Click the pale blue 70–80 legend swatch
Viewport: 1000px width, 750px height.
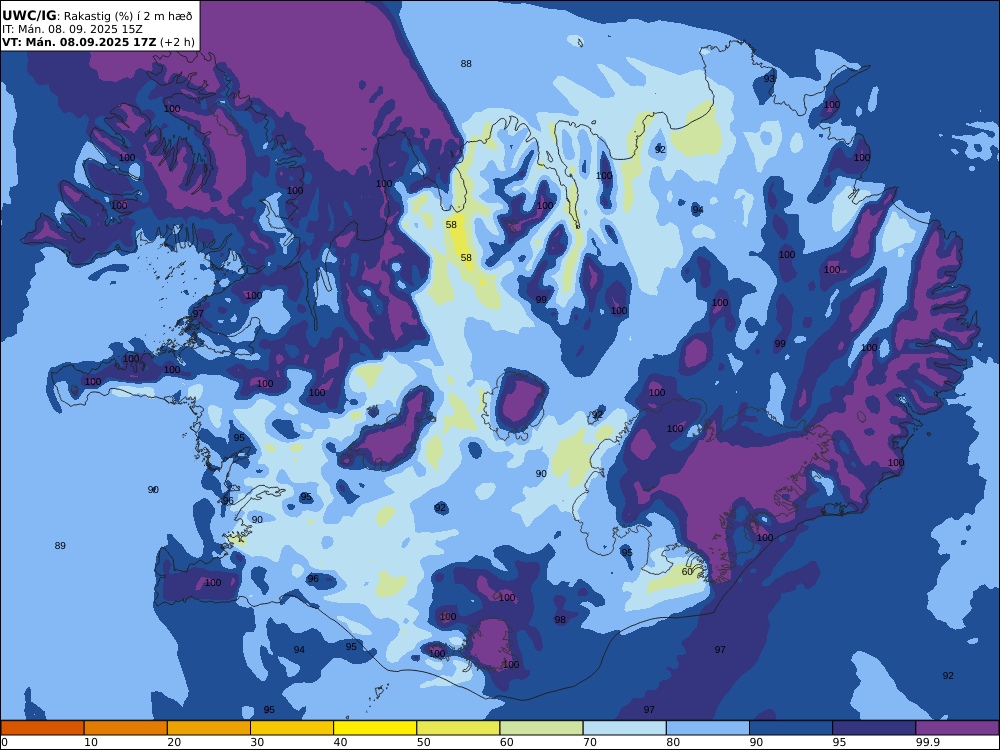(x=624, y=728)
